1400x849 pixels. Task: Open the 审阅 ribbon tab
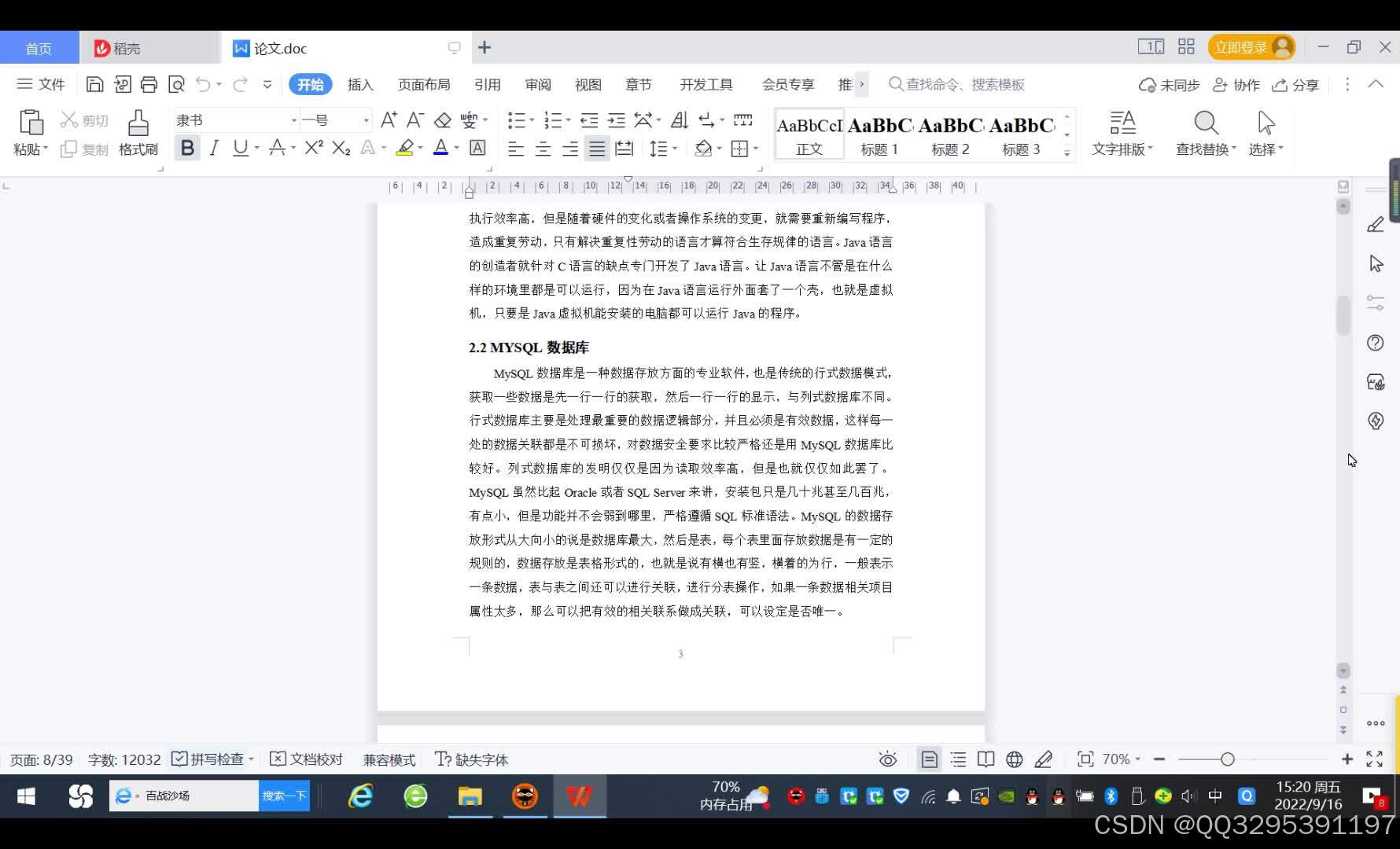click(538, 84)
